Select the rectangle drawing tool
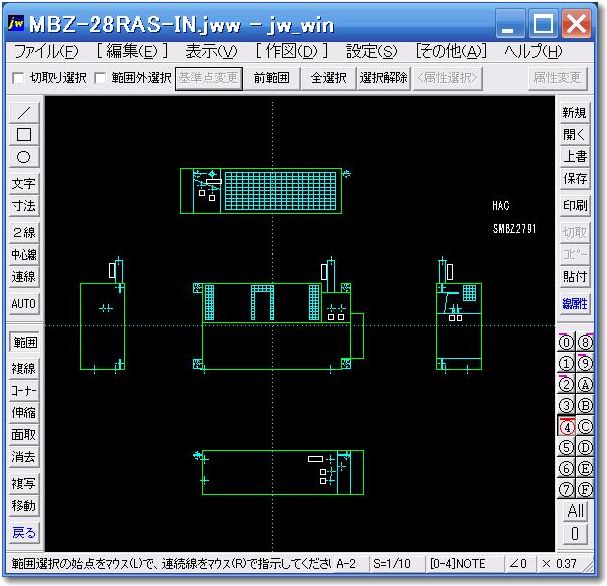 (24, 134)
